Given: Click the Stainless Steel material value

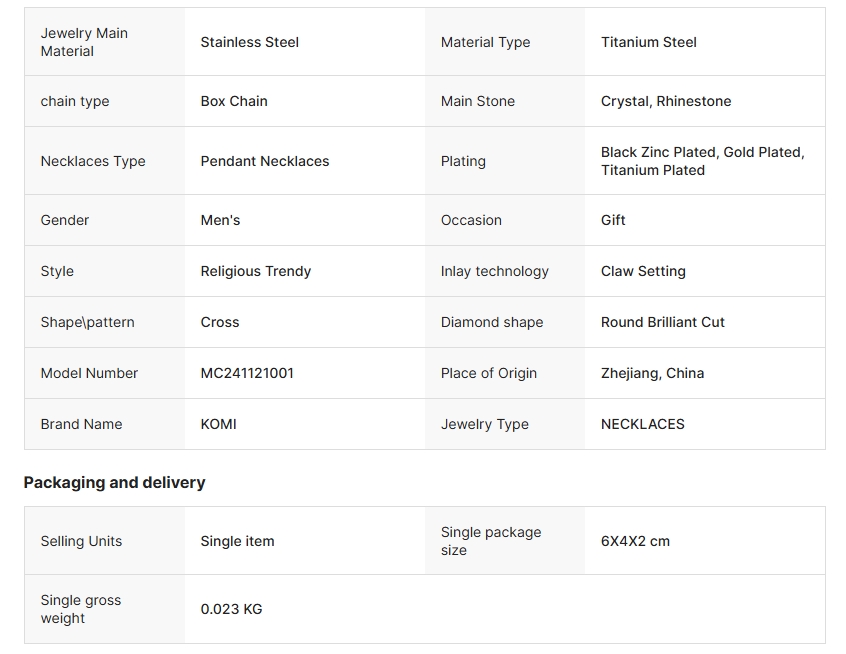Looking at the screenshot, I should [x=249, y=42].
